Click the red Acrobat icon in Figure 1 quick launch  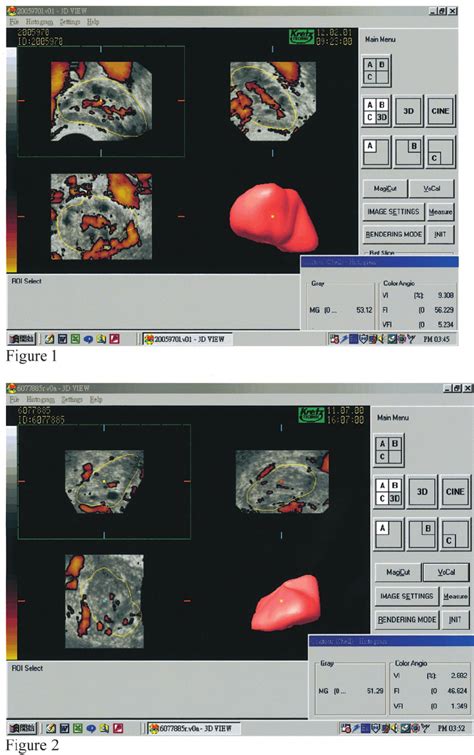(114, 339)
